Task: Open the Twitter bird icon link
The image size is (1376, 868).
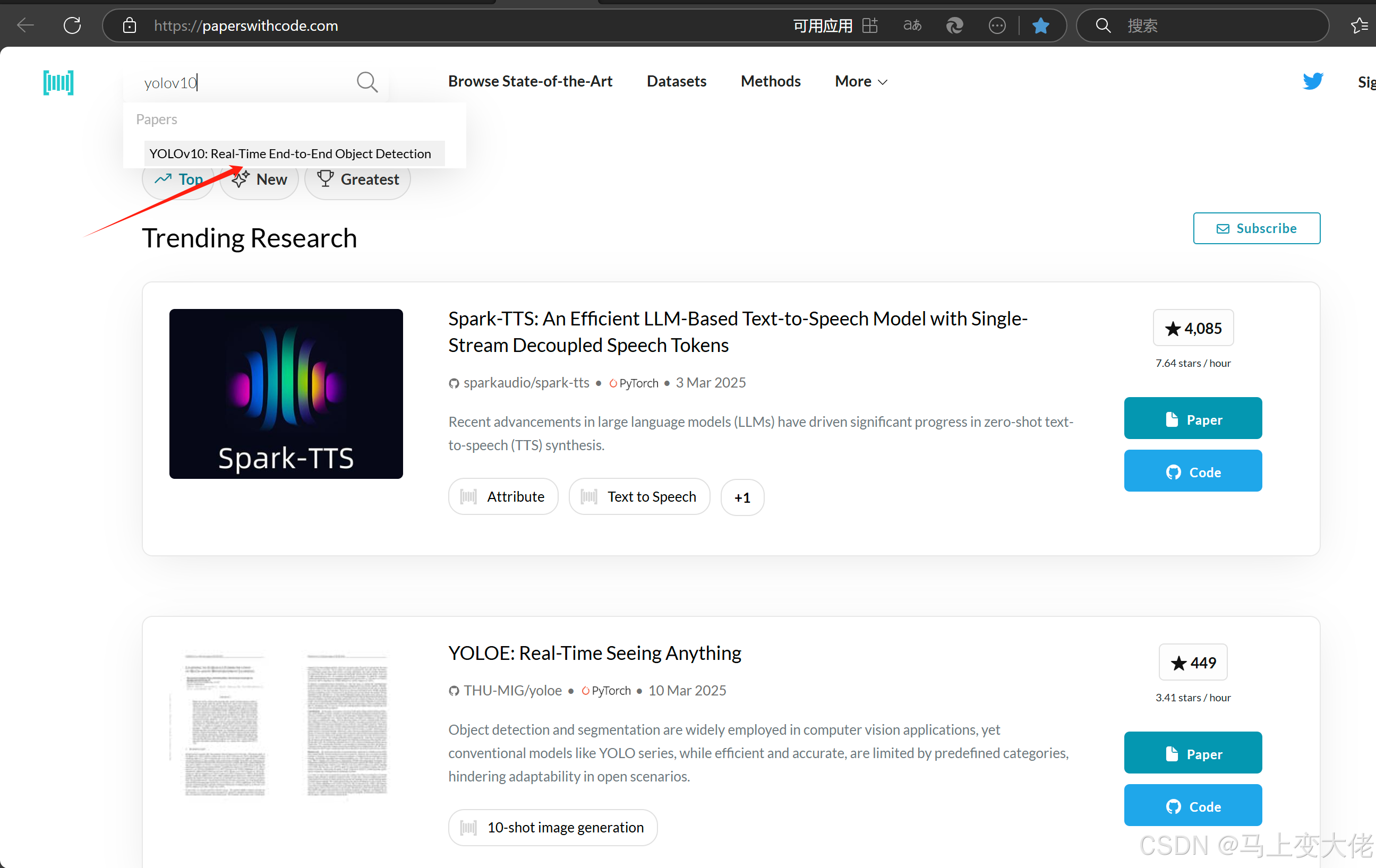Action: 1313,81
